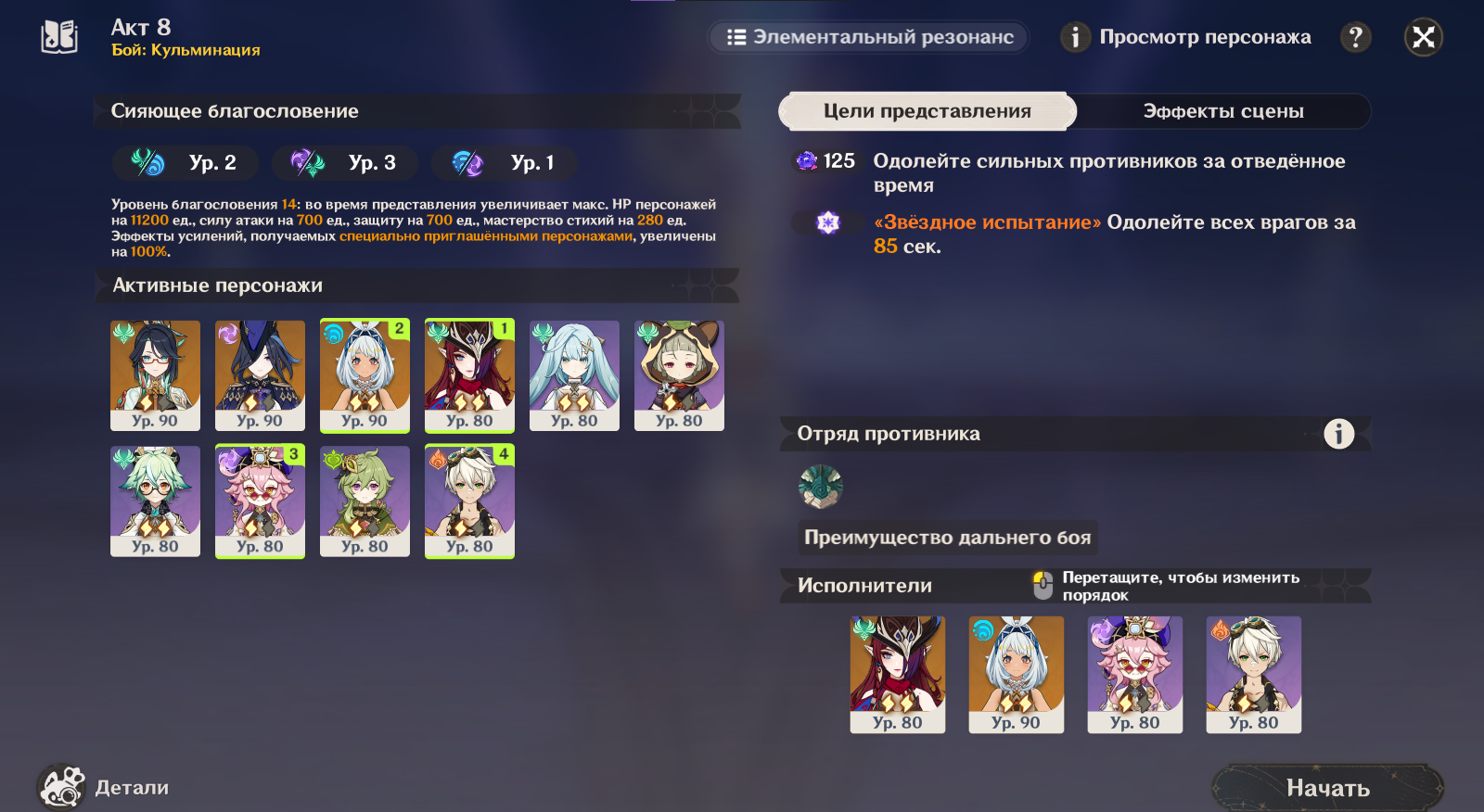Viewport: 1484px width, 812px height.
Task: Click the first performer portrait in Исполнители
Action: pos(898,675)
